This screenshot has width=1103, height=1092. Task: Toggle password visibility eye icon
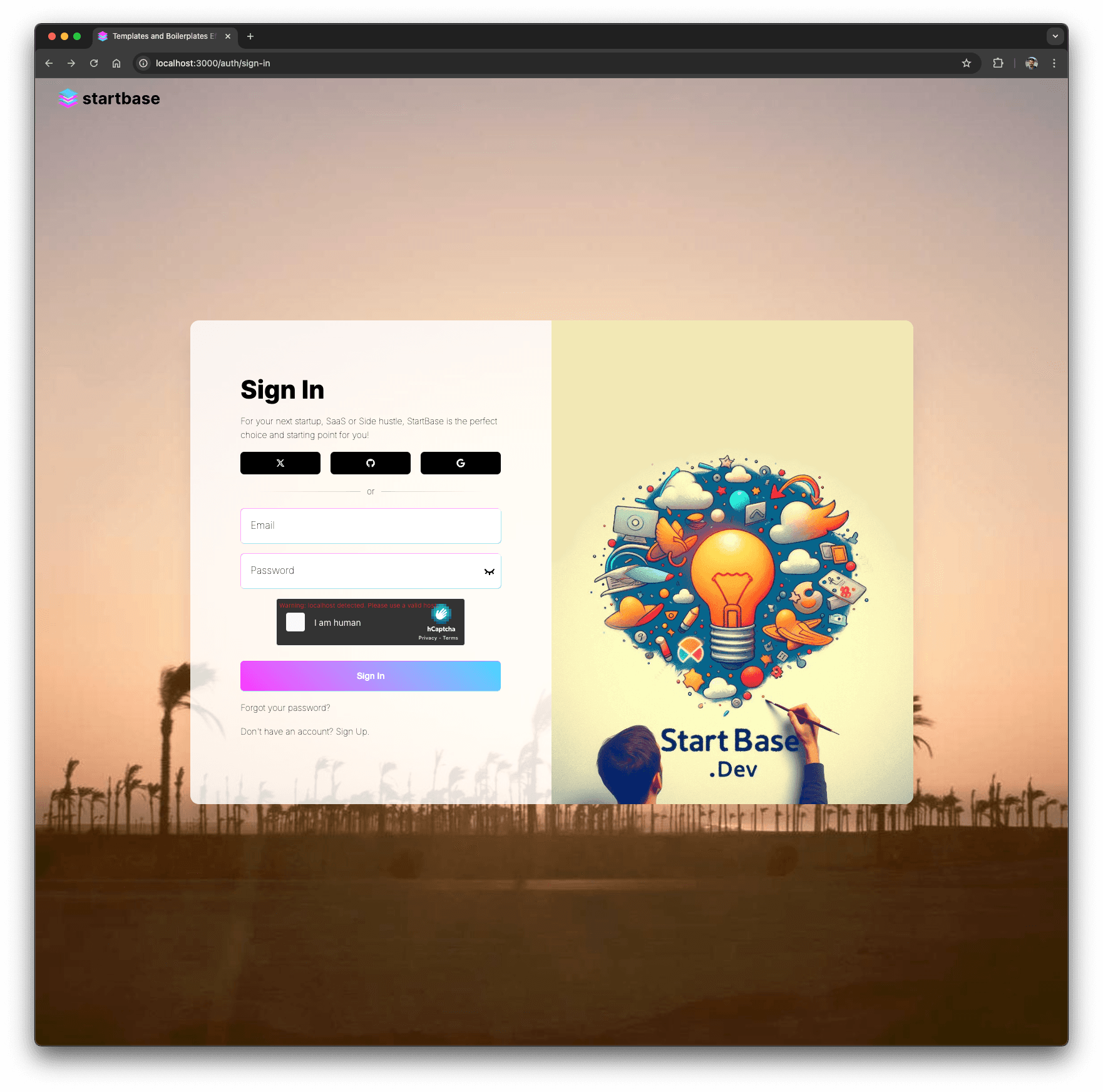click(x=489, y=571)
